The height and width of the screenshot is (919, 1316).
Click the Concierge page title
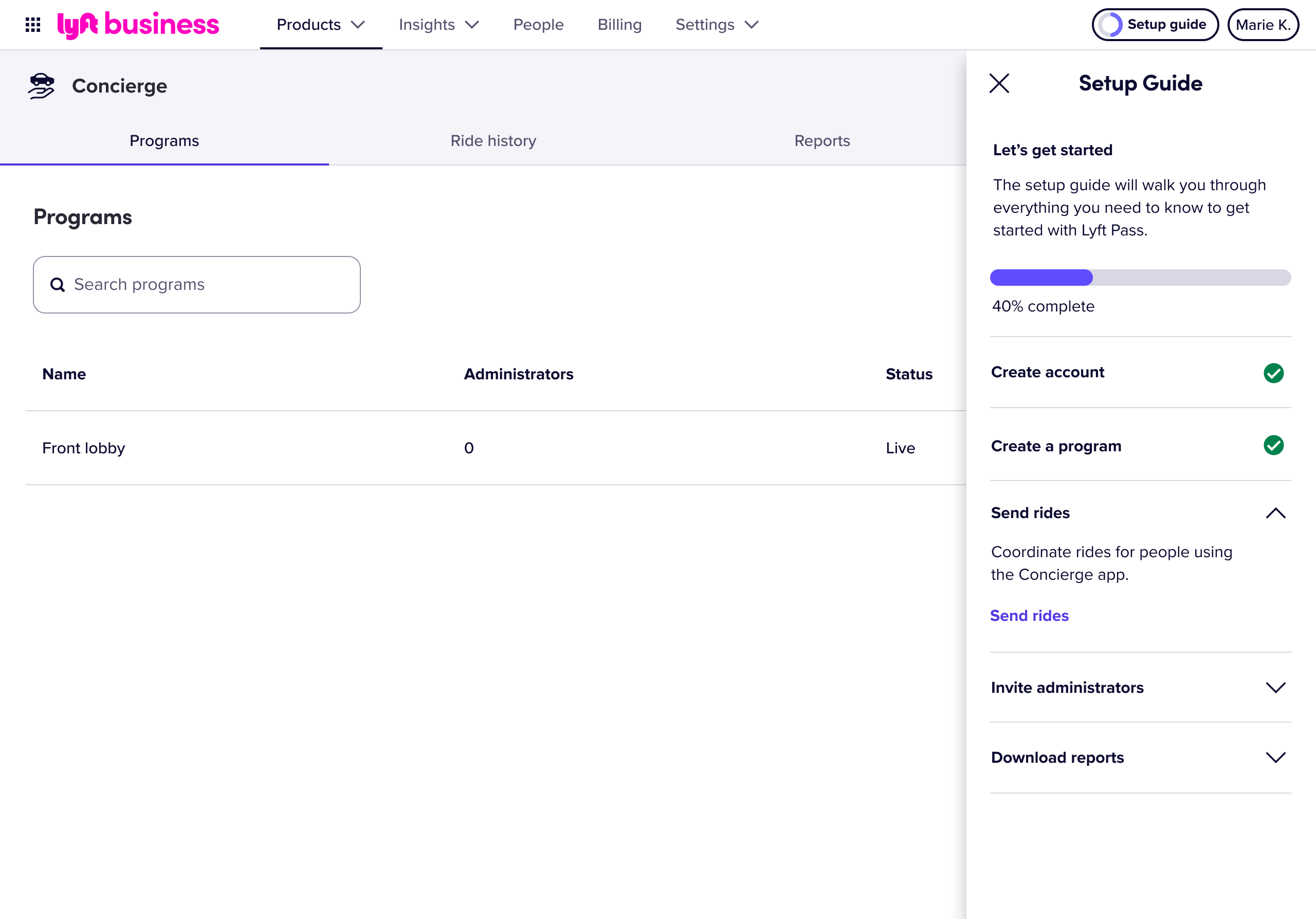(119, 86)
